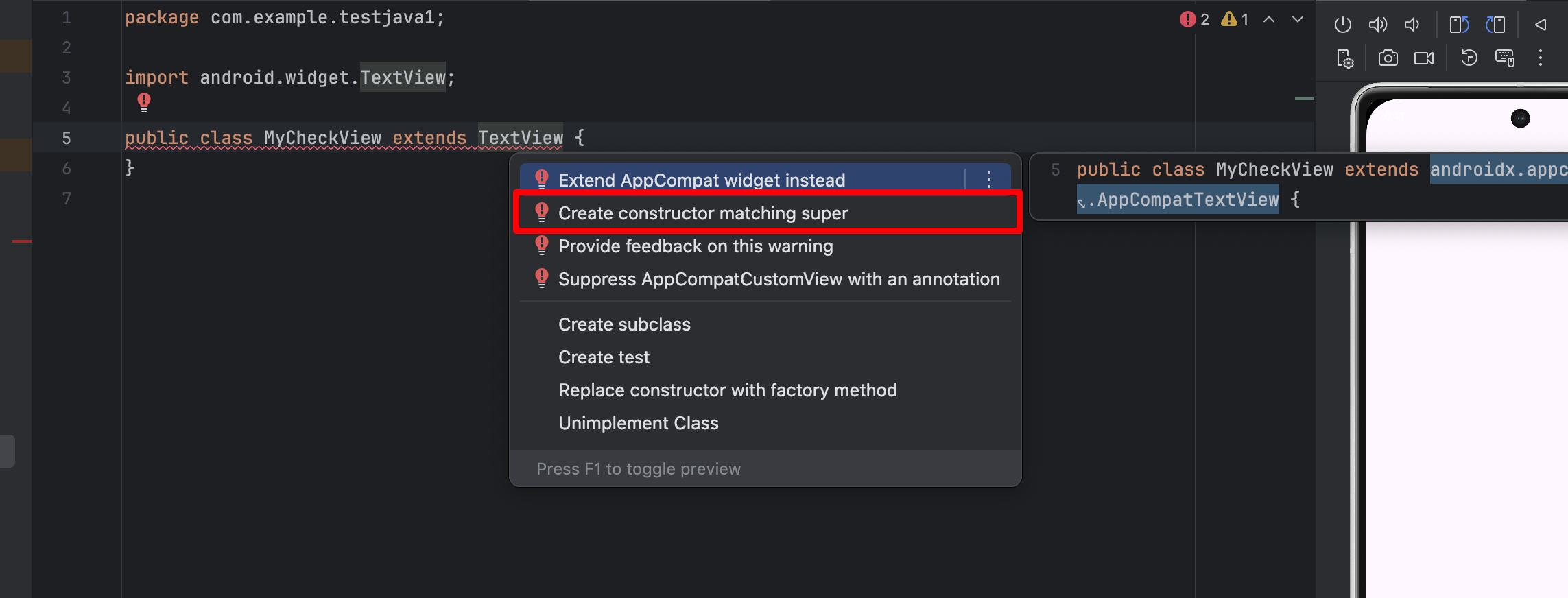Select "Suppress AppCompatCustomView with an annotation"

pos(779,279)
